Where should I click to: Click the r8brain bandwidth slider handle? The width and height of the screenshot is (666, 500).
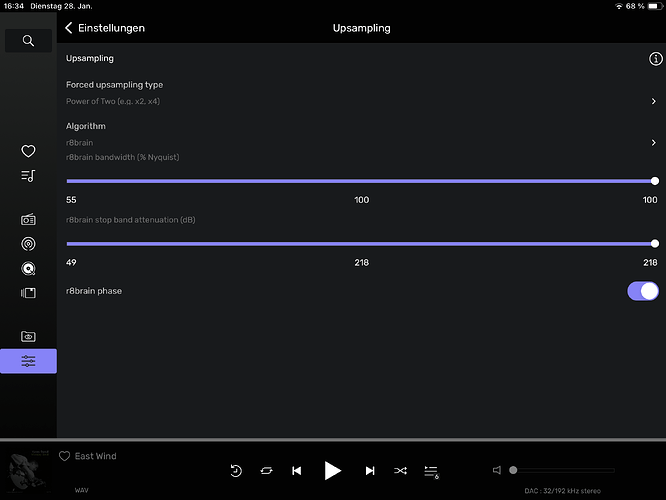654,181
